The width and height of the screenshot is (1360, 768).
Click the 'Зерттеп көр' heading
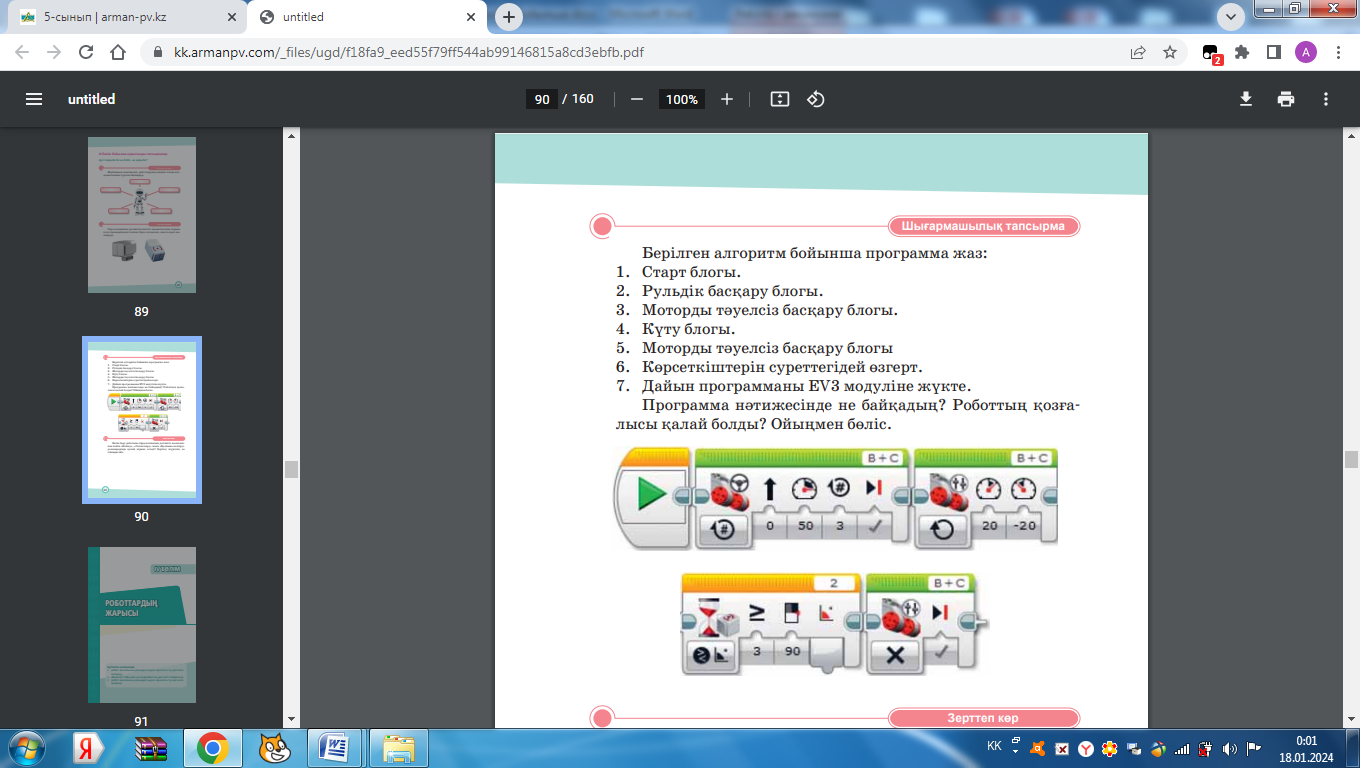click(984, 718)
